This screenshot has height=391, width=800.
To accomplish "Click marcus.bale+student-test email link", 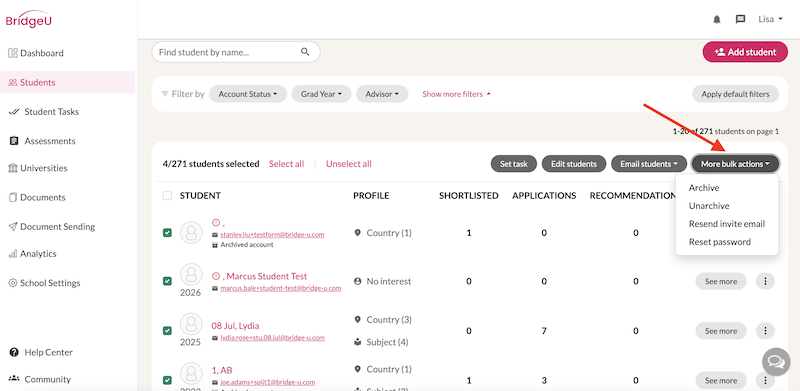I will click(x=281, y=288).
